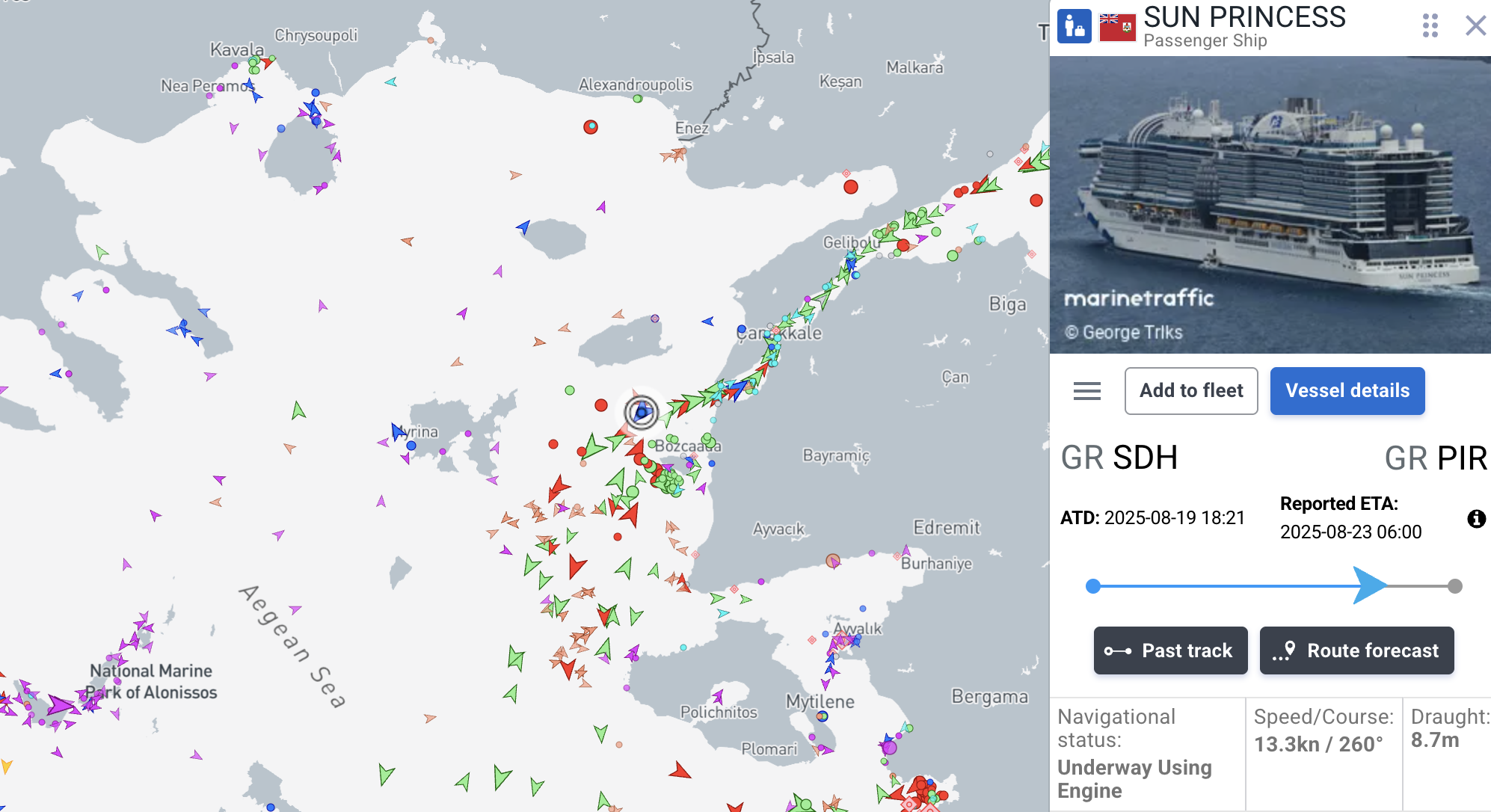Click the Aegean Sea label
Screen dimensions: 1491x812
pyautogui.click(x=292, y=646)
